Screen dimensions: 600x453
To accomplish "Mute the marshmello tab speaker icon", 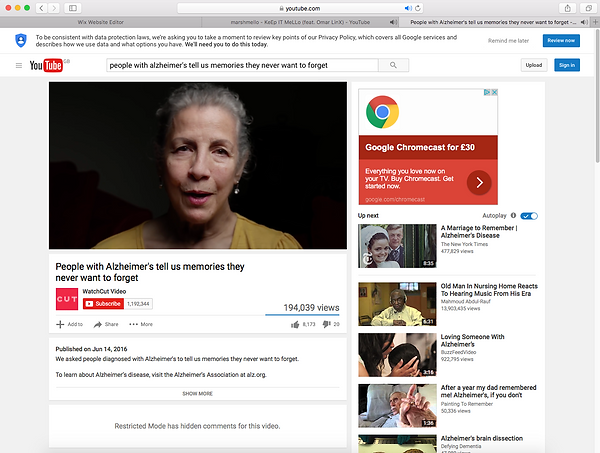I will (393, 22).
